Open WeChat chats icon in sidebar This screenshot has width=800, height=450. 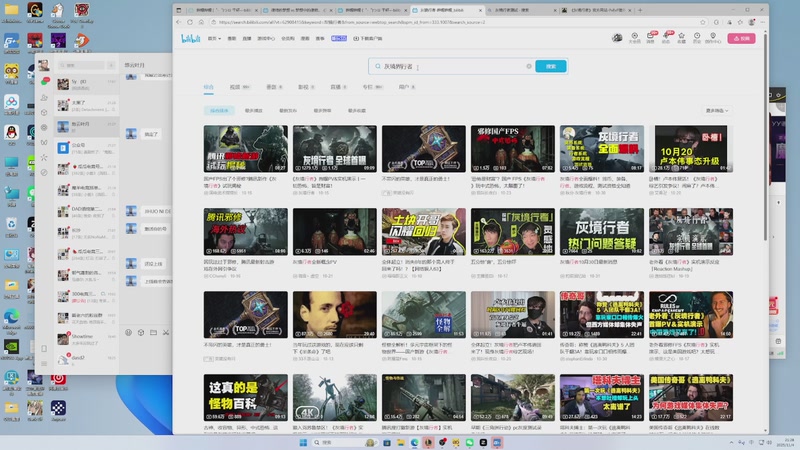coord(44,82)
